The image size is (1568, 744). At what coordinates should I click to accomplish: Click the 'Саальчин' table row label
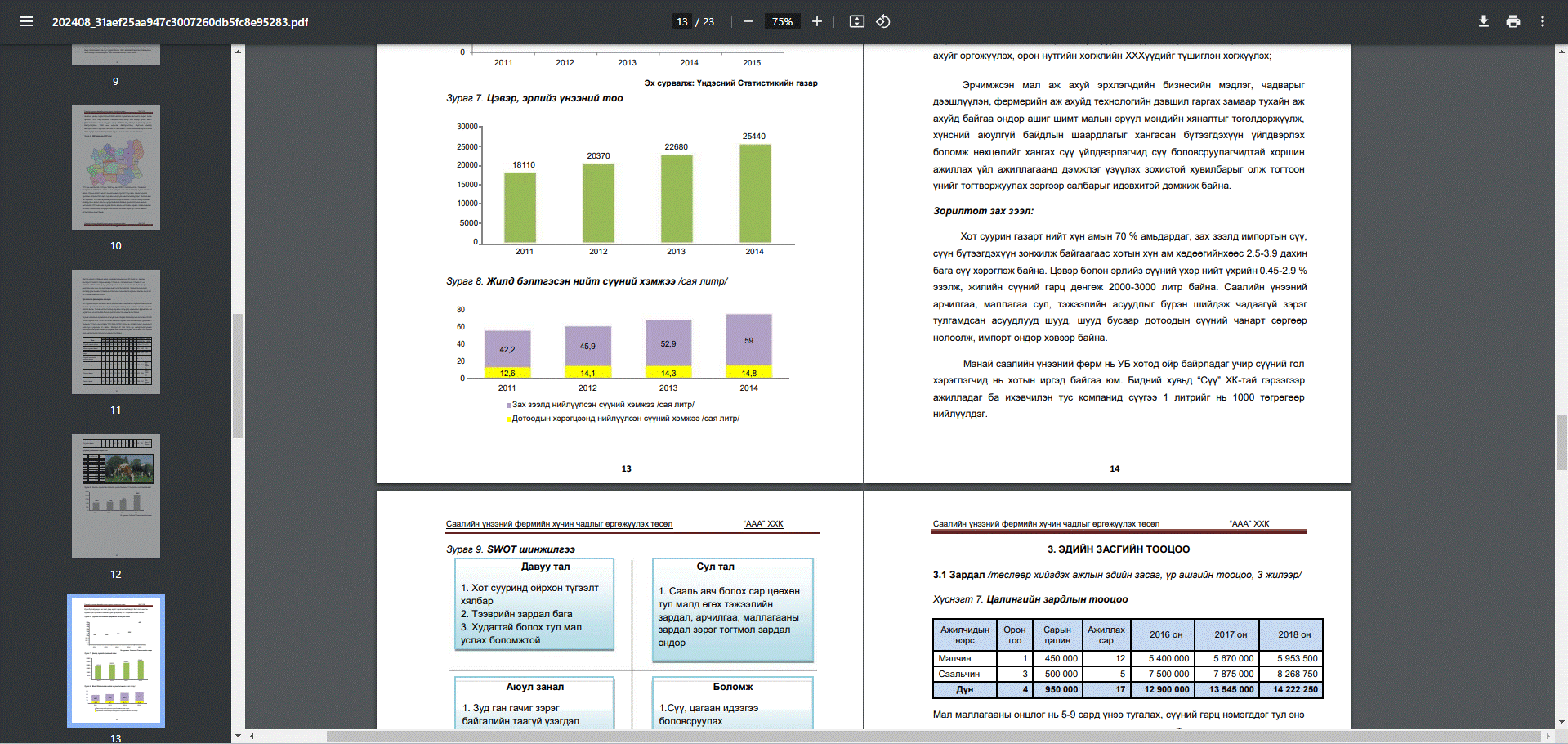click(959, 674)
